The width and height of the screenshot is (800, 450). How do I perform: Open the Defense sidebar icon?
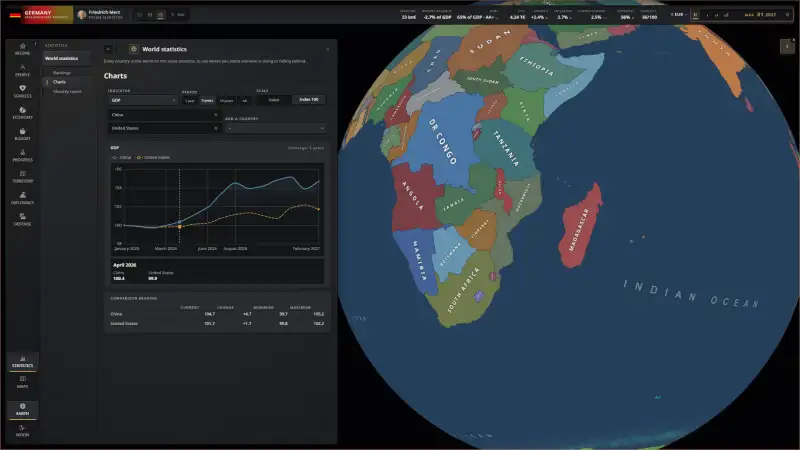22,219
